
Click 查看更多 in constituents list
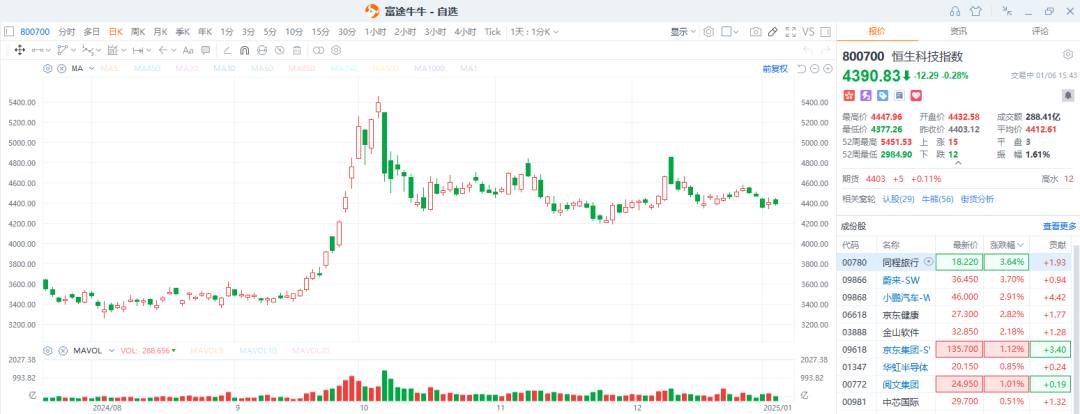(x=1059, y=226)
